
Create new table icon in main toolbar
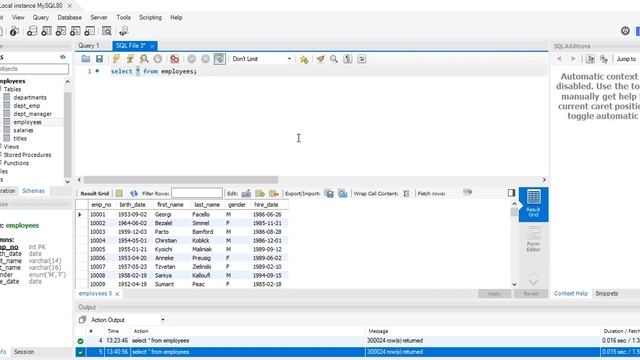click(47, 31)
